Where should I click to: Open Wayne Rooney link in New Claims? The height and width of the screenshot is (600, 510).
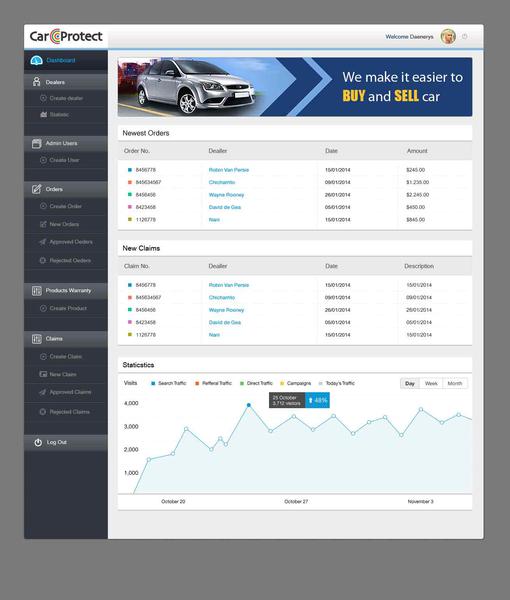226,310
